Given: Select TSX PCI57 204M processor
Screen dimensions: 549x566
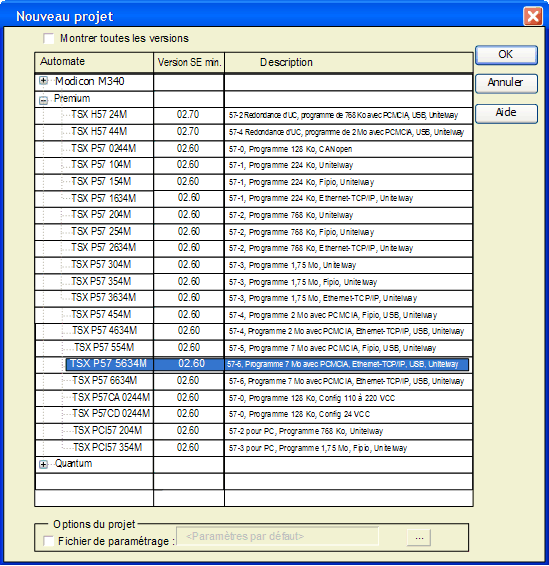Looking at the screenshot, I should coord(108,430).
